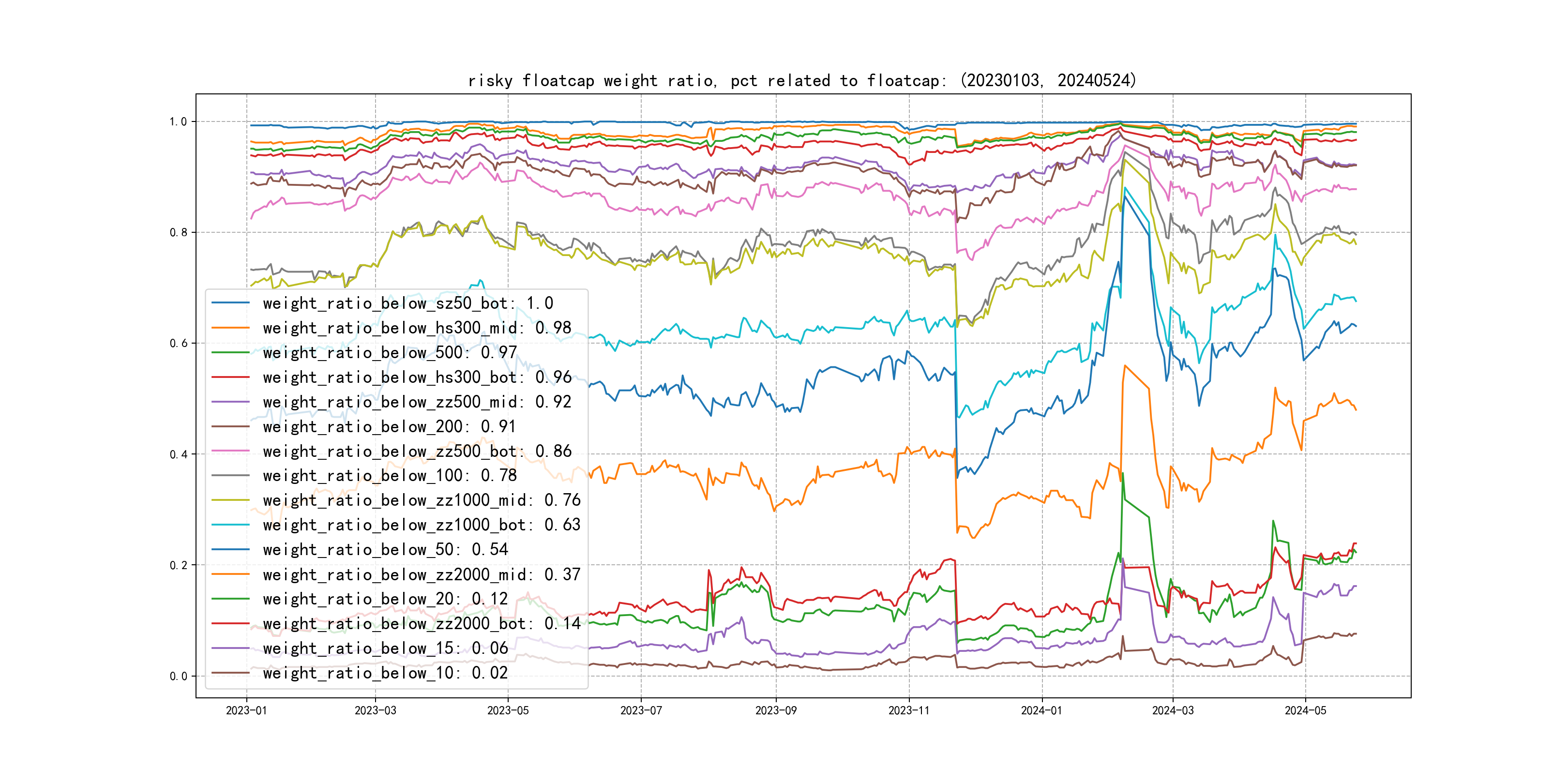Click legend label weight_ratio_below_10
Viewport: 1568px width, 784px height.
pos(385,673)
